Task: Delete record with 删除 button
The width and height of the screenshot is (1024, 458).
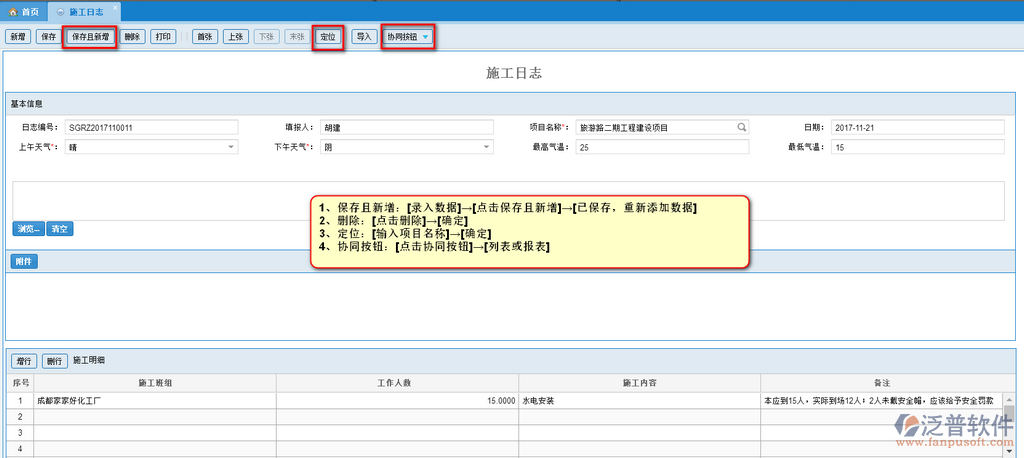Action: pos(133,37)
